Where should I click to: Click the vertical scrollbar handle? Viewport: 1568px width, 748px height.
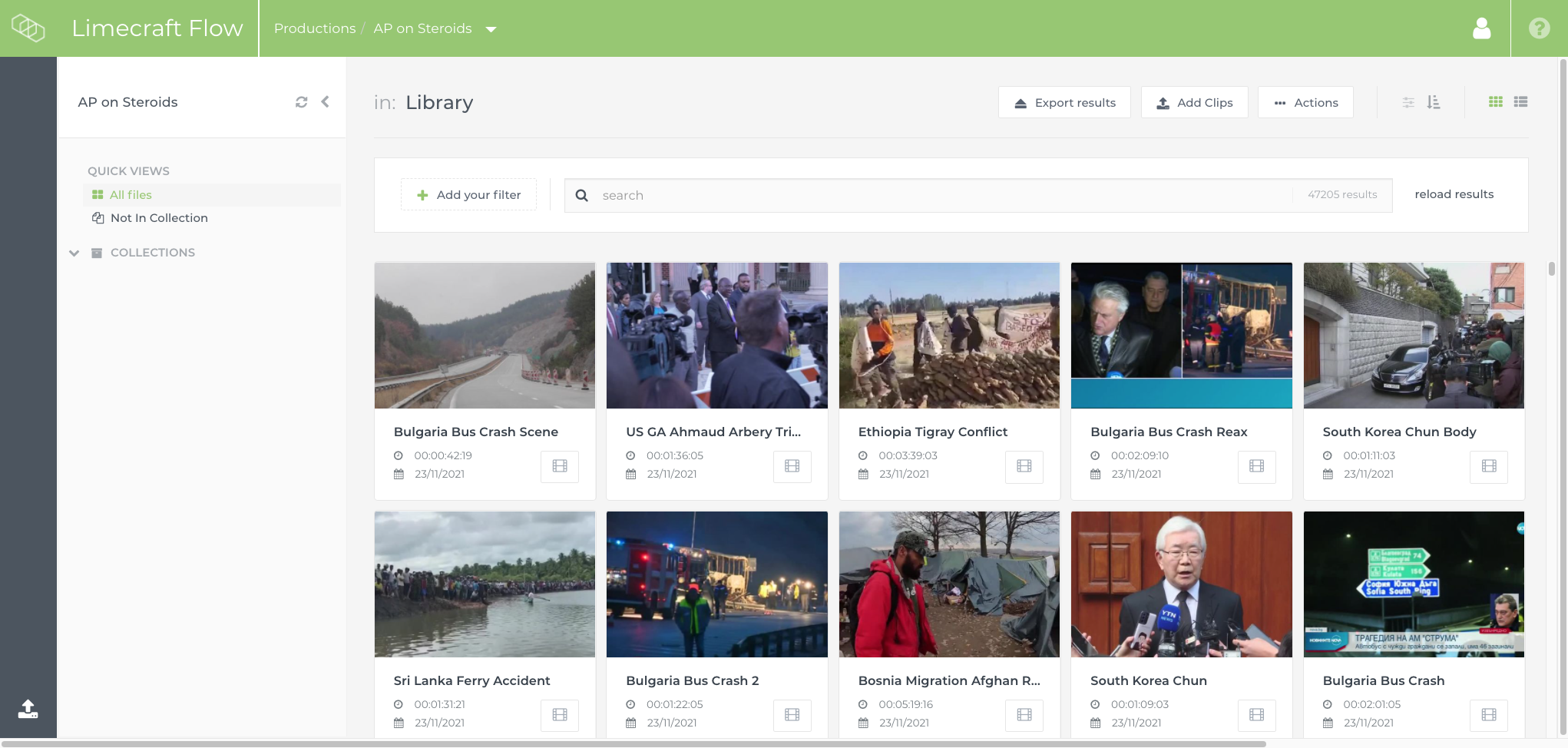coord(1551,269)
